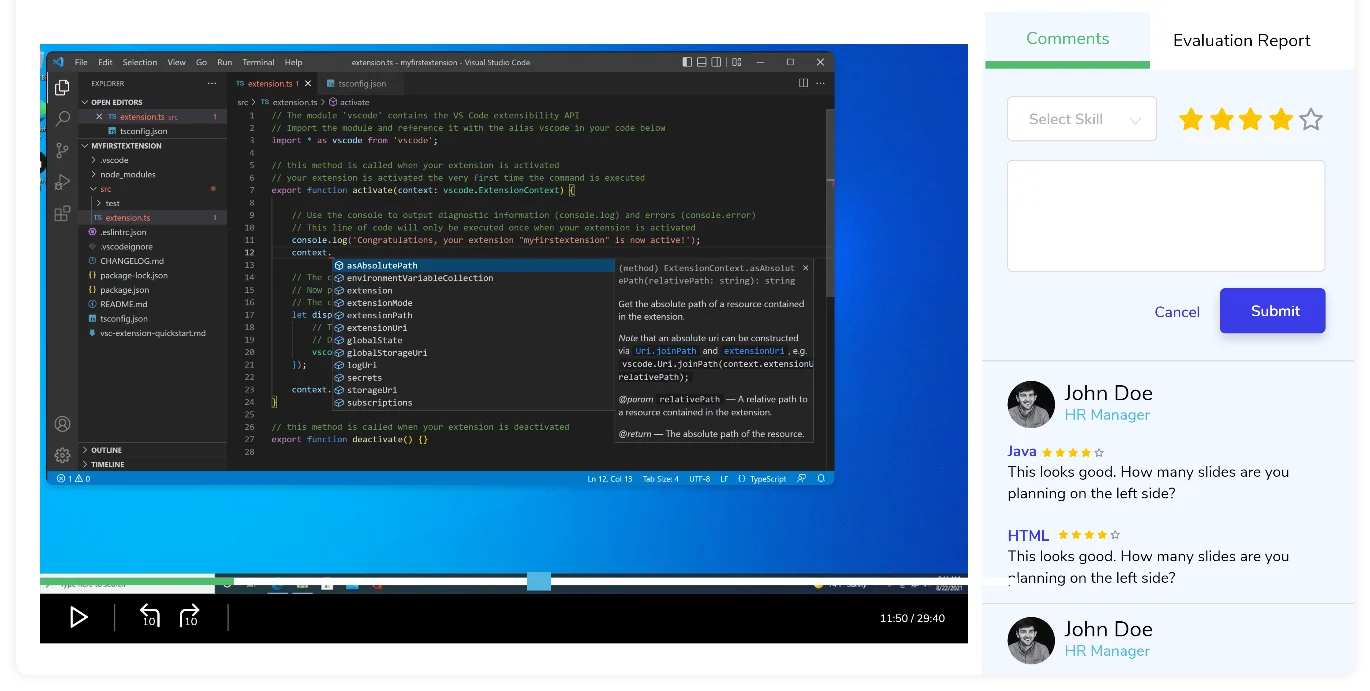Toggle panel layout icon in title bar
This screenshot has height=691, width=1370.
702,62
